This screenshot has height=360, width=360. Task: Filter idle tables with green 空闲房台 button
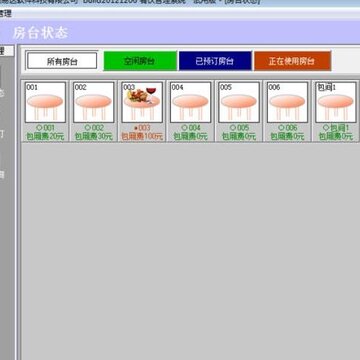[140, 61]
